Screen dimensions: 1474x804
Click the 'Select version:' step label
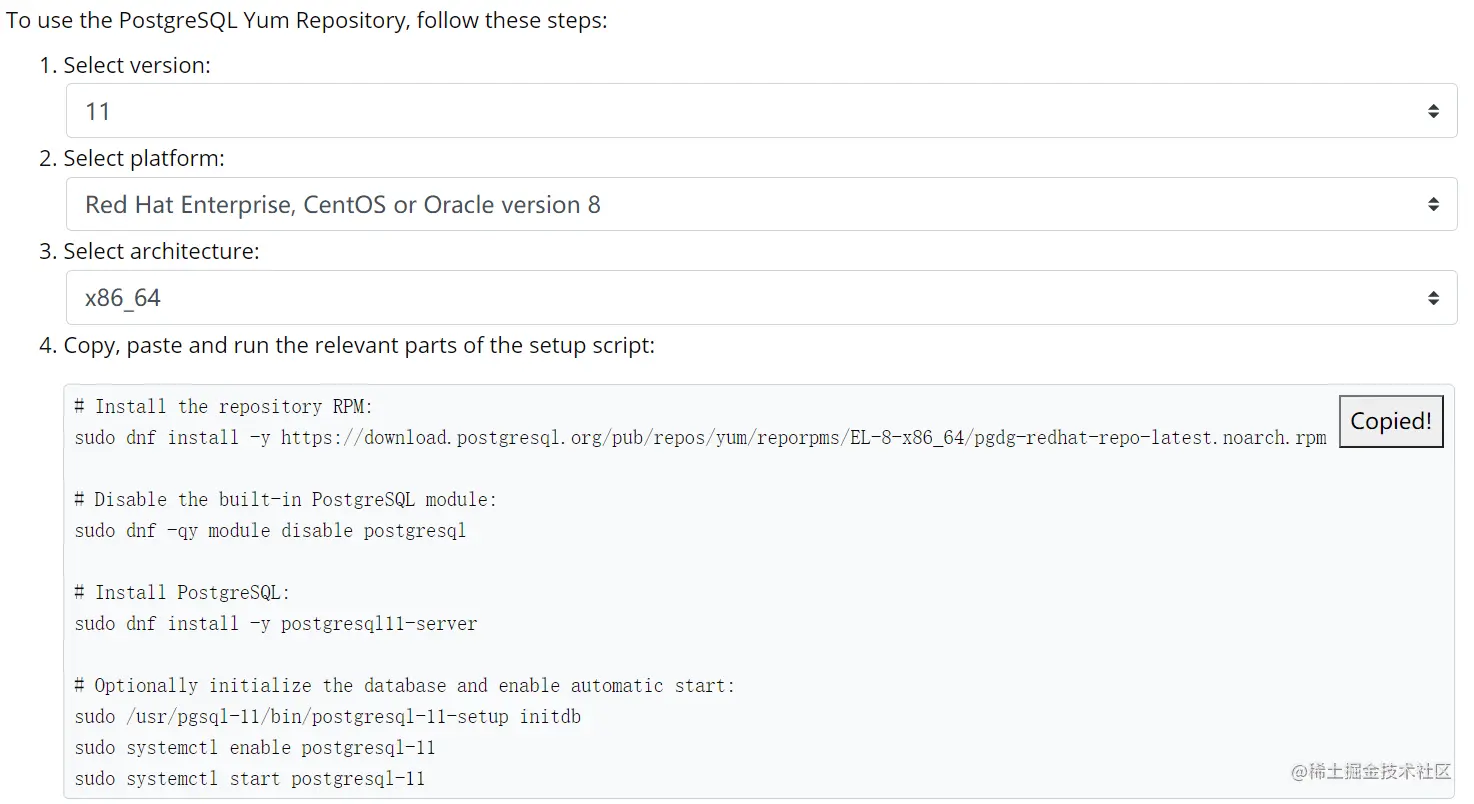click(137, 65)
